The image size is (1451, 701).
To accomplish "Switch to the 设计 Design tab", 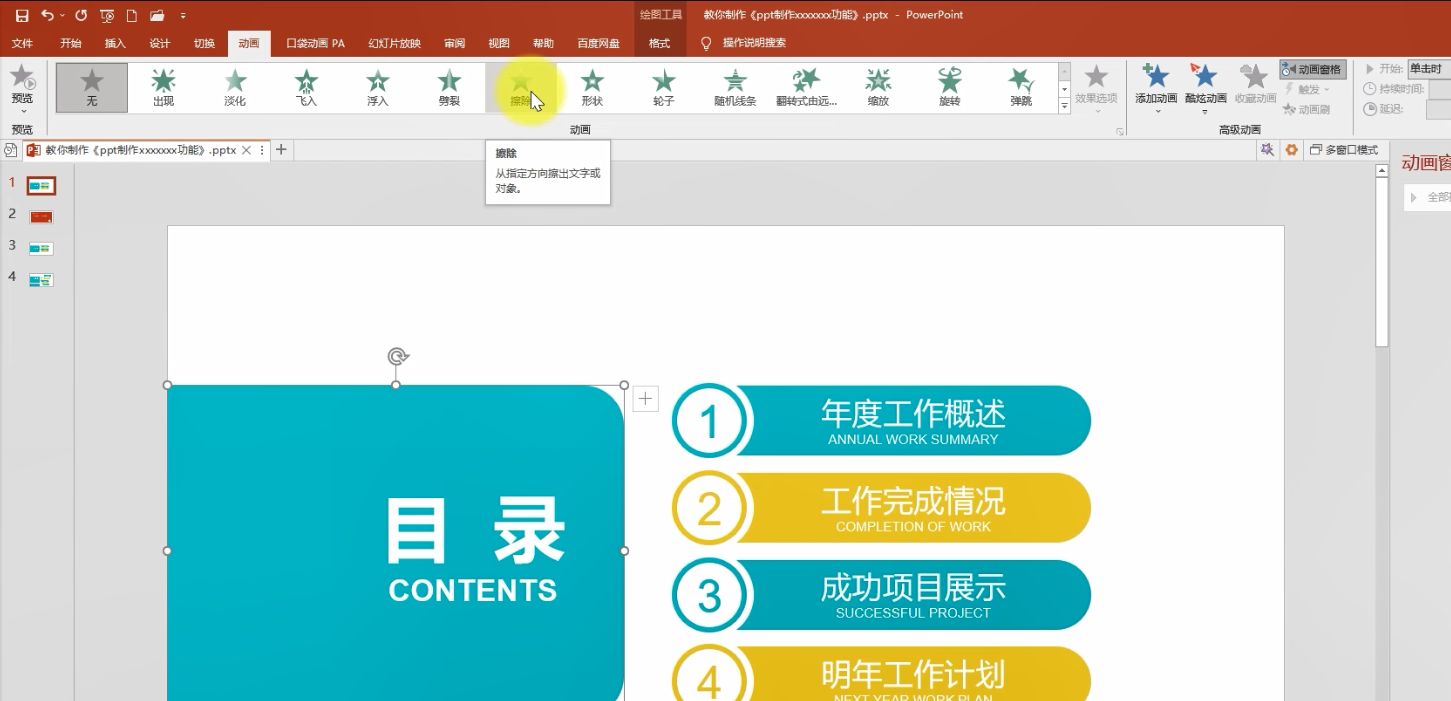I will (159, 43).
